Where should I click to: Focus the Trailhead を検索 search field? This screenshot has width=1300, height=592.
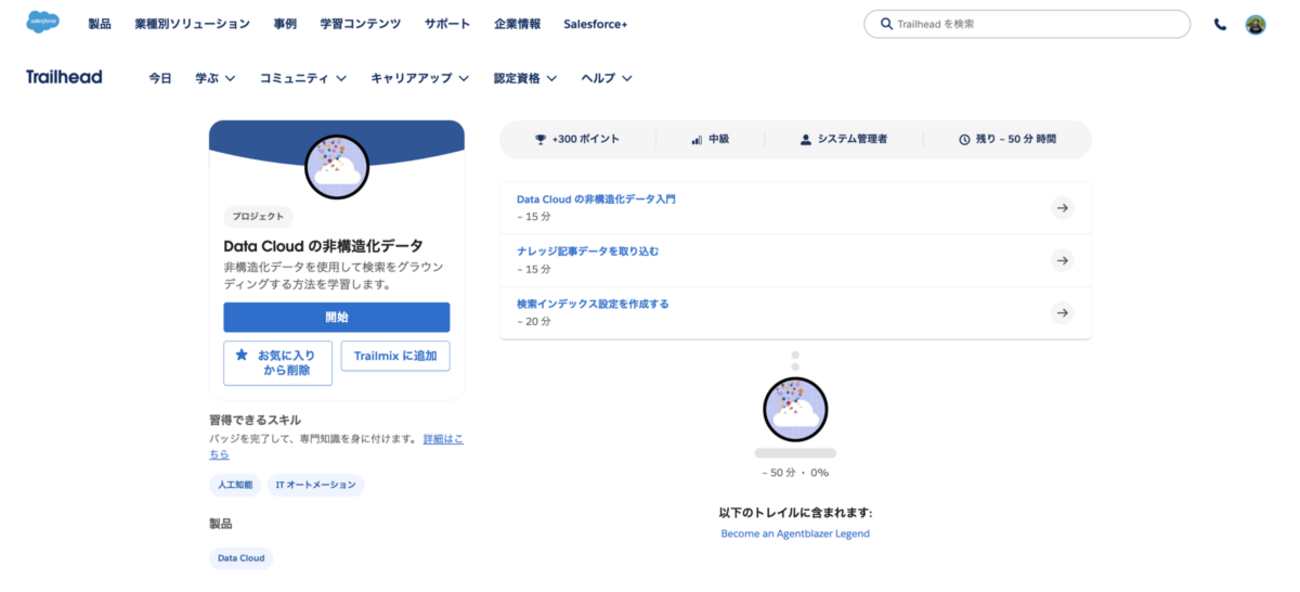tap(1027, 24)
